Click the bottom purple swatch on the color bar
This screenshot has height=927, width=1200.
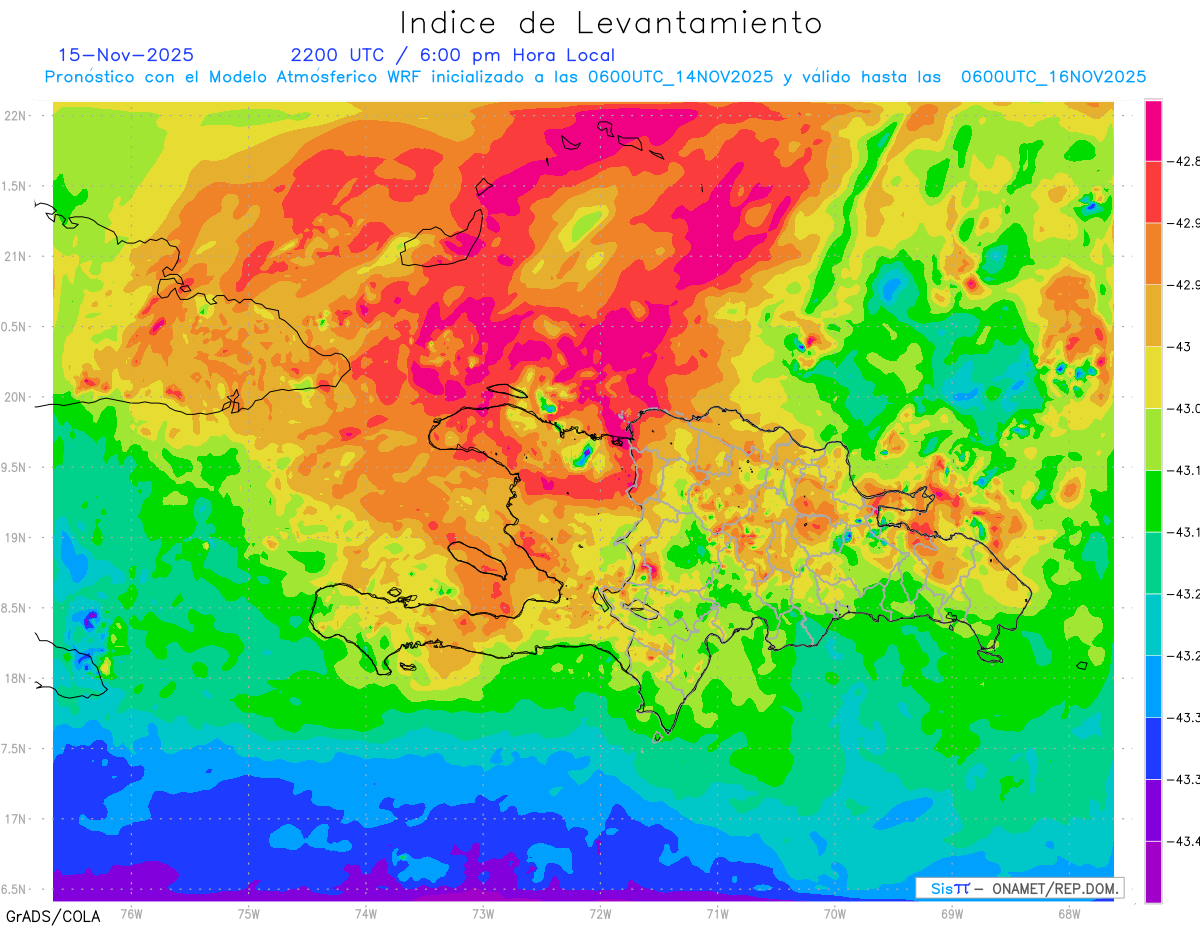[x=1153, y=872]
